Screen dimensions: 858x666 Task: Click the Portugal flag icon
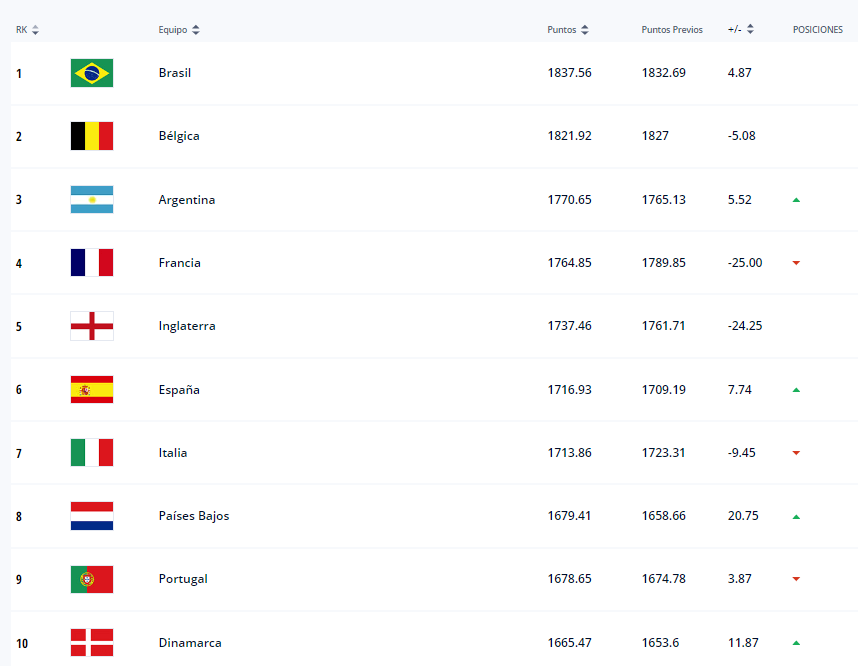tap(91, 578)
